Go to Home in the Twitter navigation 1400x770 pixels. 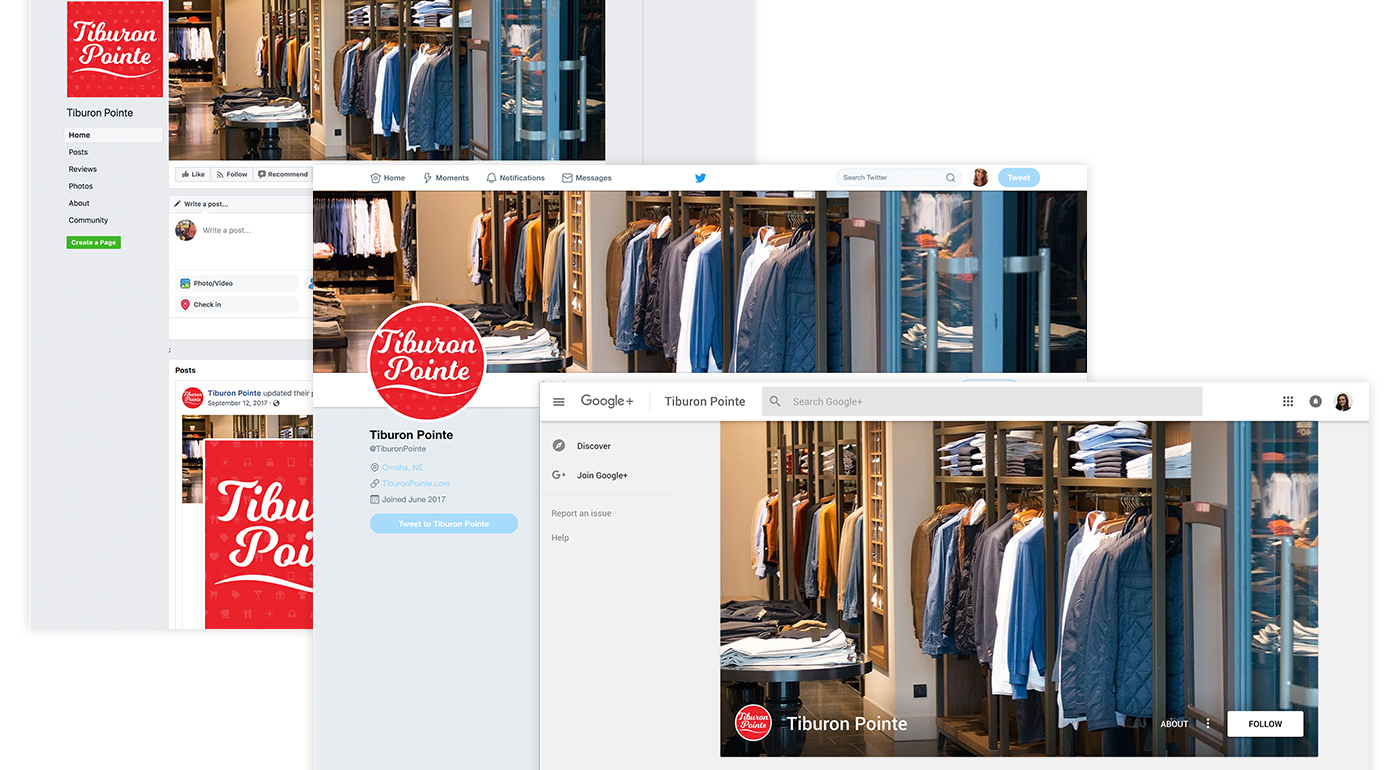[x=388, y=178]
